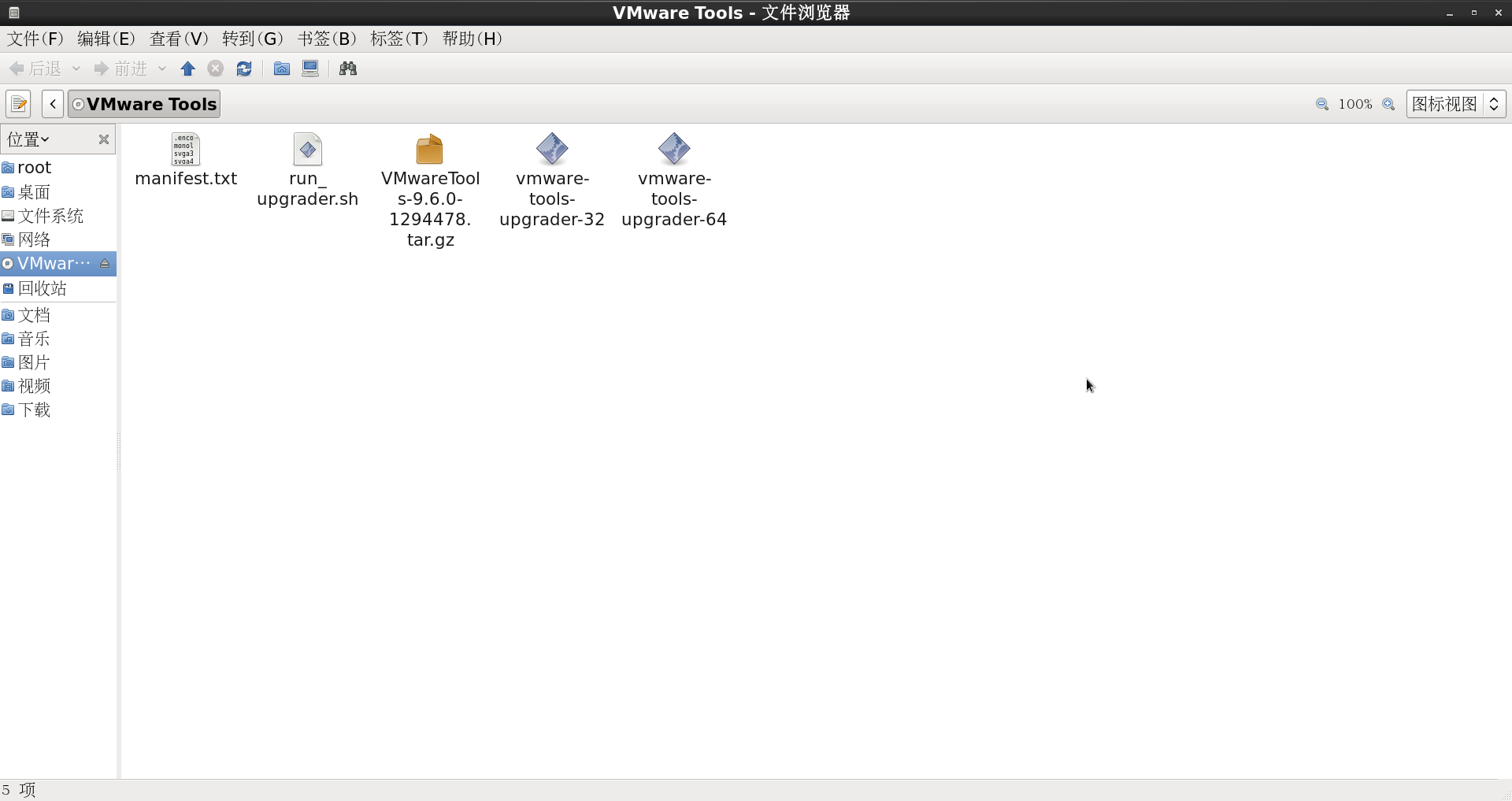Open the 查看(V) menu

(179, 39)
